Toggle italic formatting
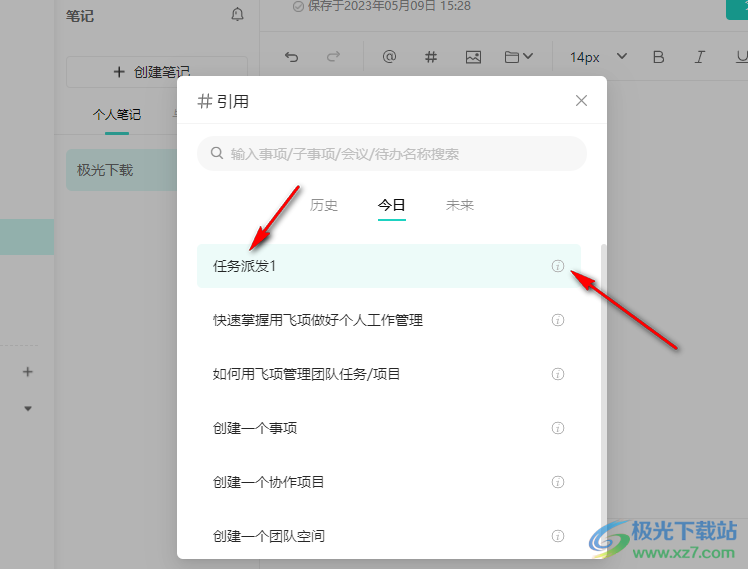Screen dimensions: 748x569 coord(700,57)
